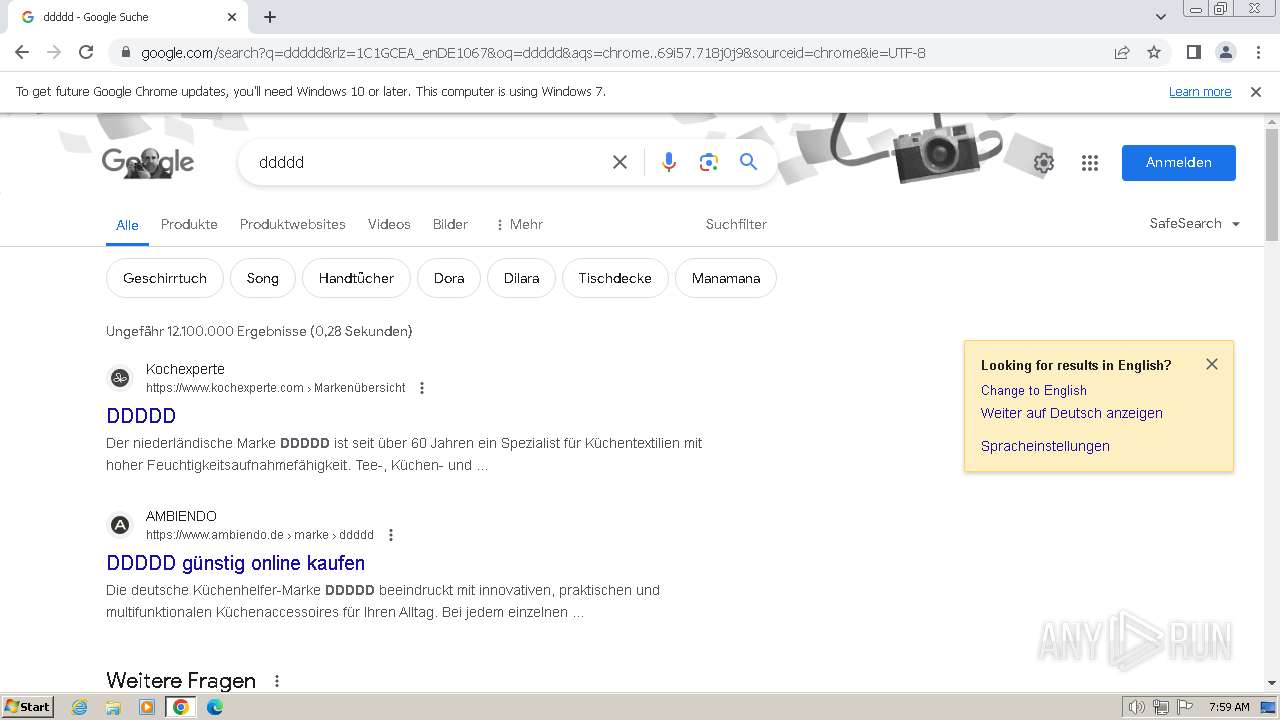This screenshot has width=1280, height=720.
Task: Open a new browser tab
Action: pyautogui.click(x=270, y=17)
